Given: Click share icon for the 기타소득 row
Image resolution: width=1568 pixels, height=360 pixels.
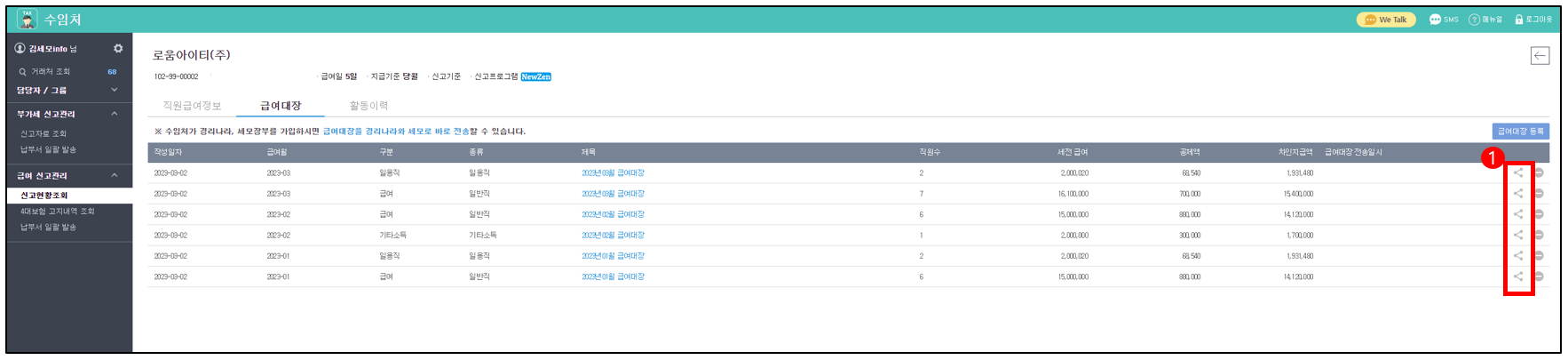Looking at the screenshot, I should pos(1518,236).
